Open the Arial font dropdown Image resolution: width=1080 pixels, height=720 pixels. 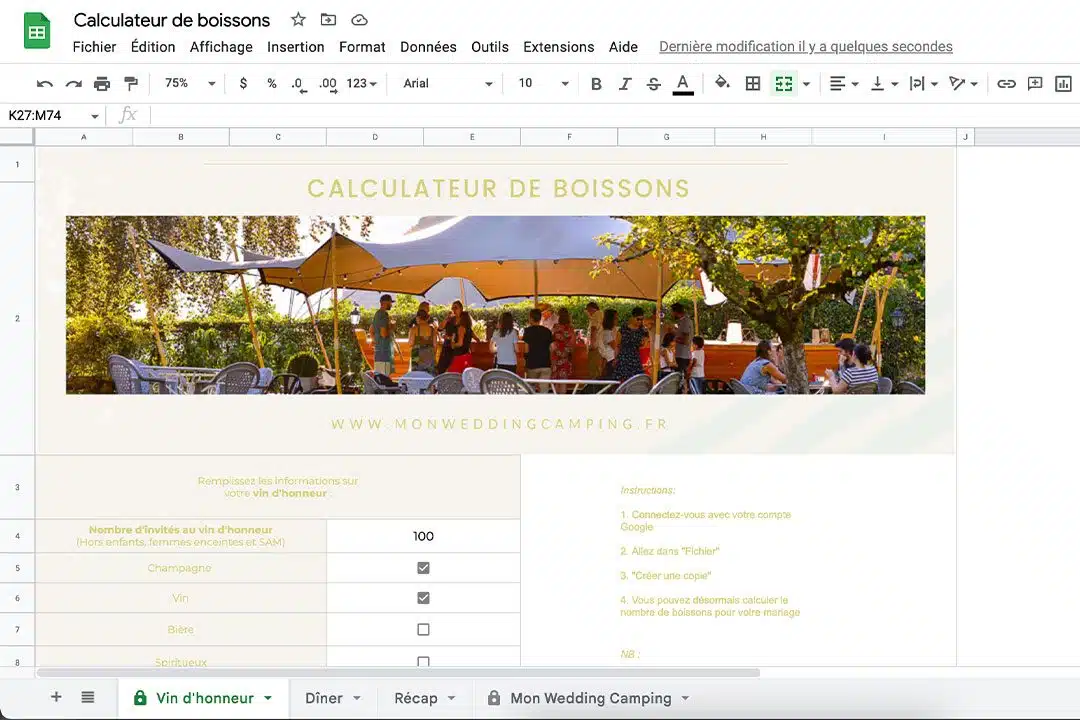pos(448,83)
